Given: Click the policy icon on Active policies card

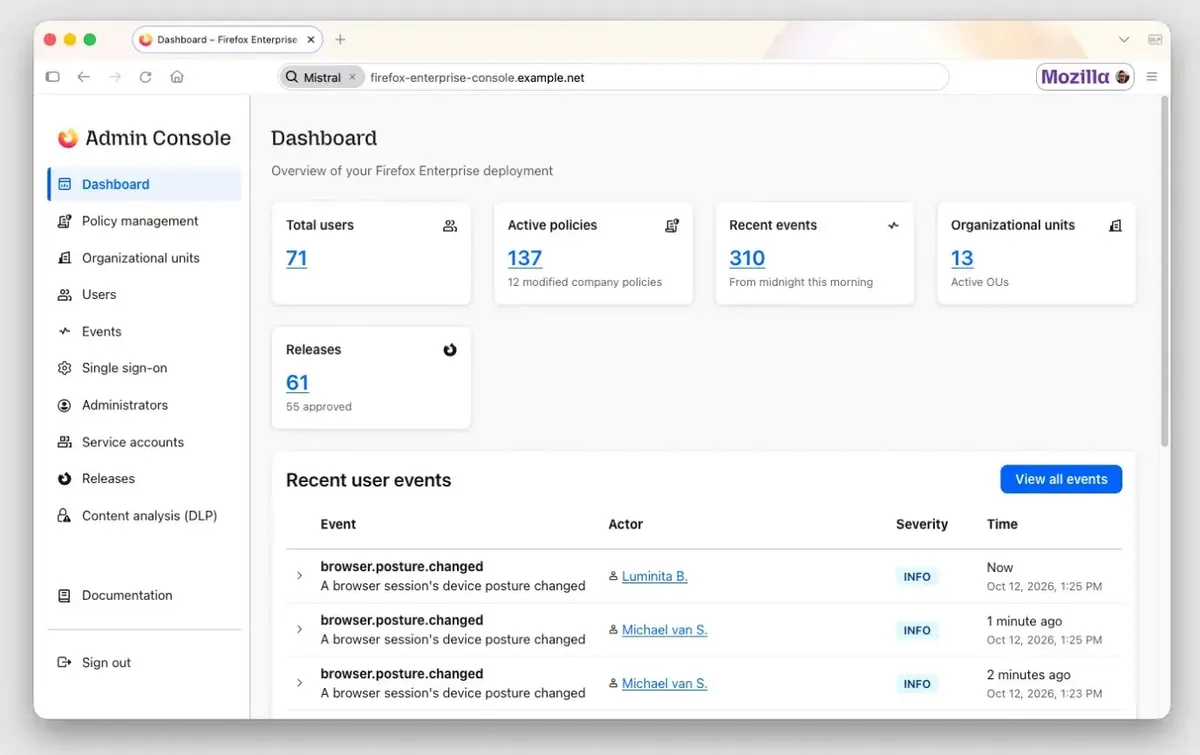Looking at the screenshot, I should click(x=672, y=226).
